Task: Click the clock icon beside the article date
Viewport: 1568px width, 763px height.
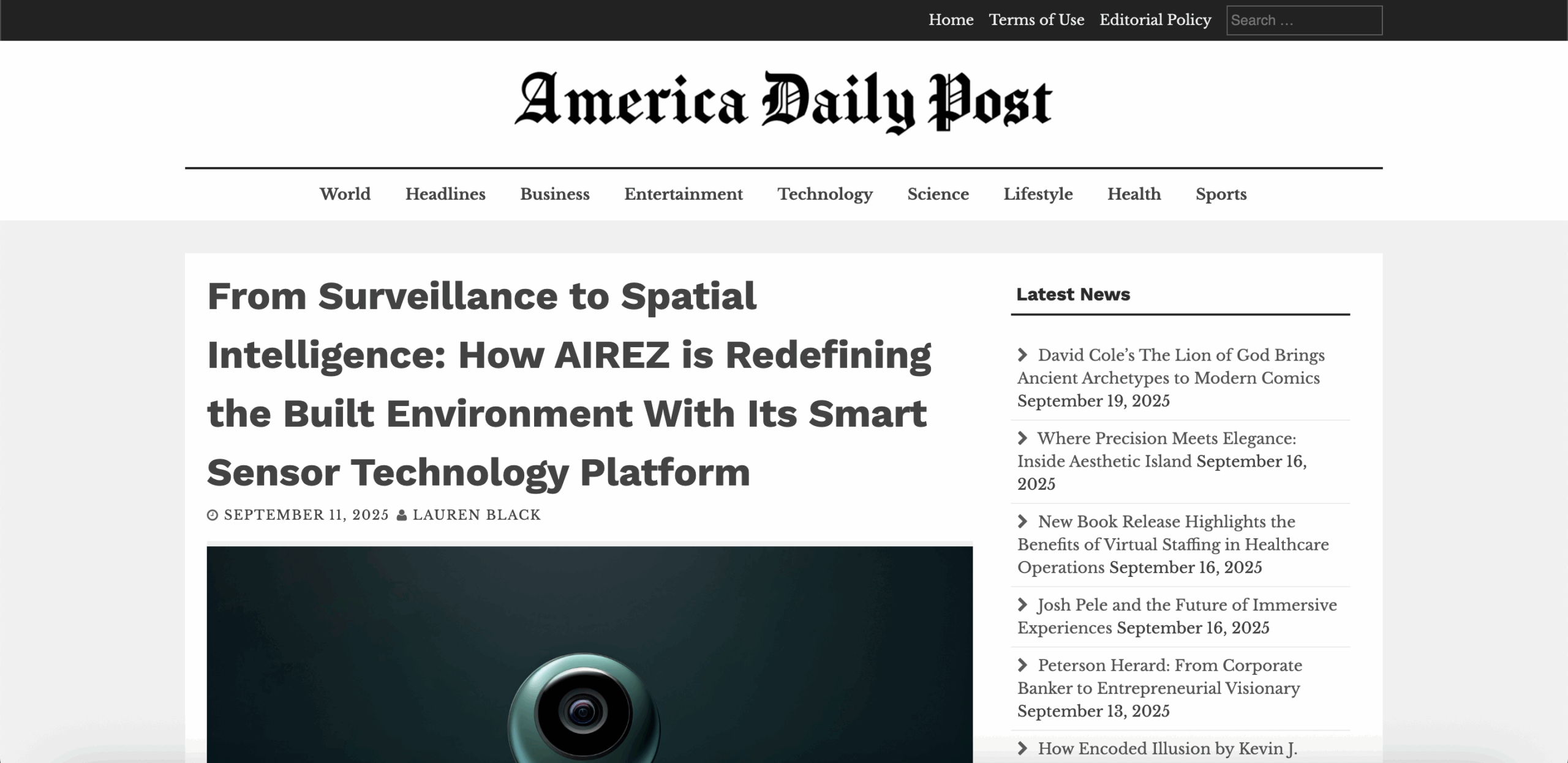Action: [213, 515]
